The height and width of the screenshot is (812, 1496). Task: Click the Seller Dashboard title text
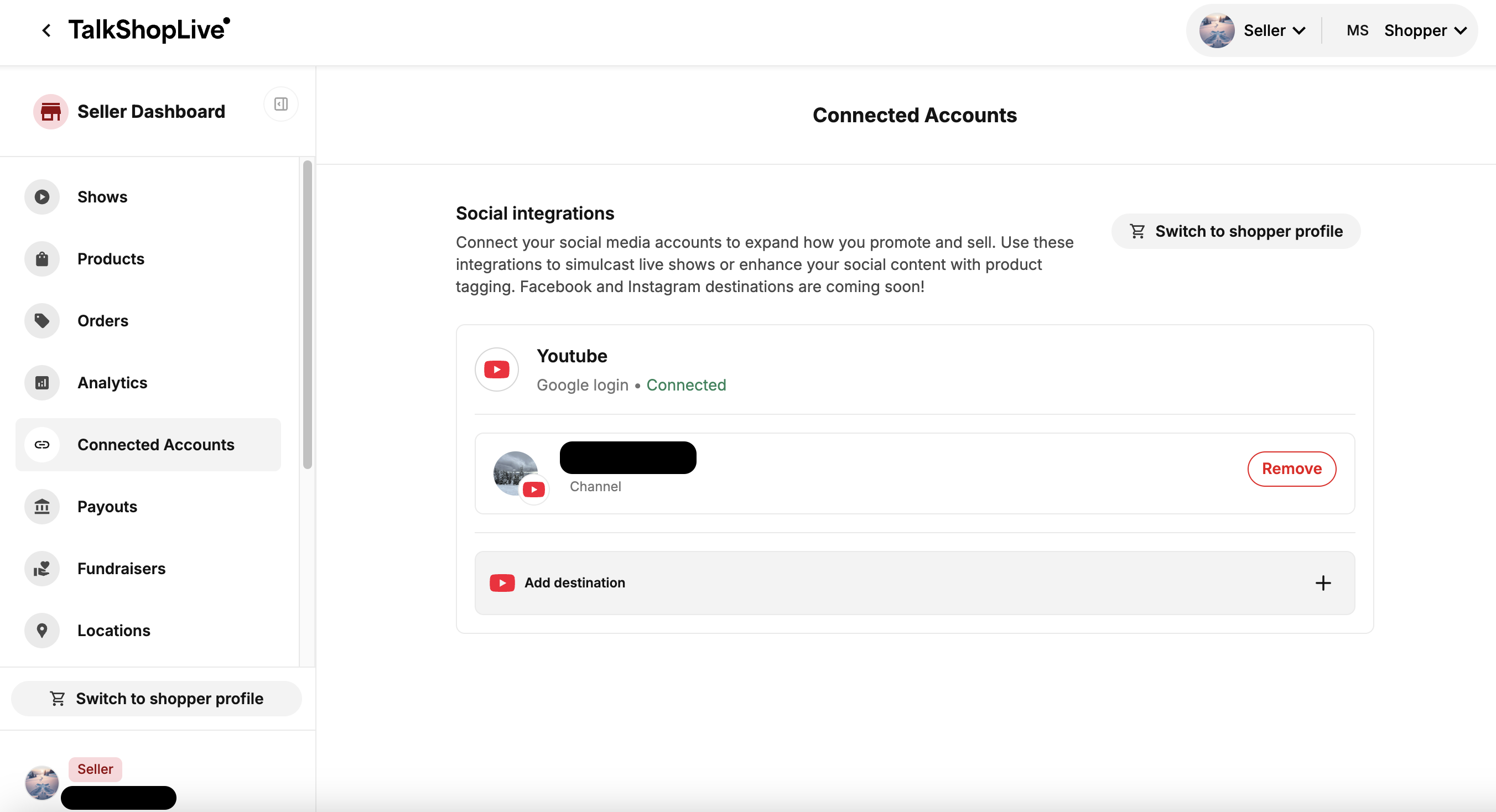151,111
